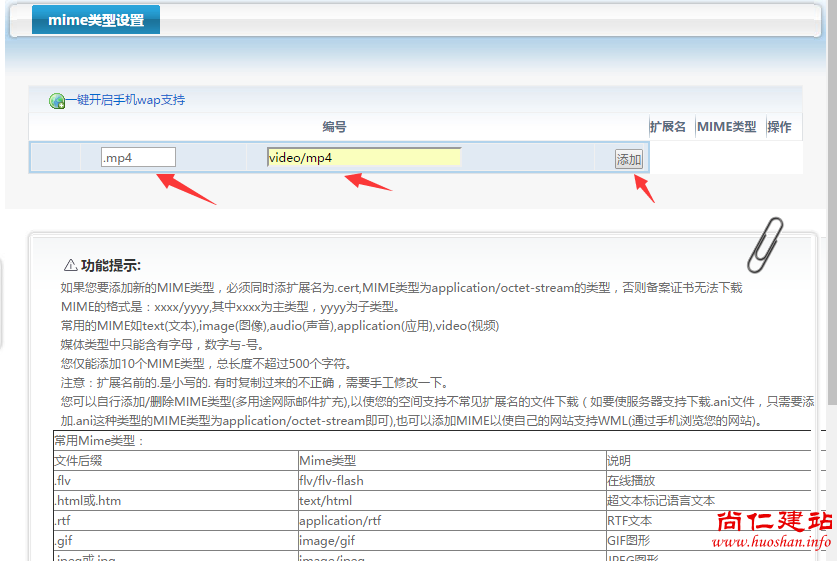
Task: Click the globe icon beside the wap link
Action: pyautogui.click(x=57, y=101)
